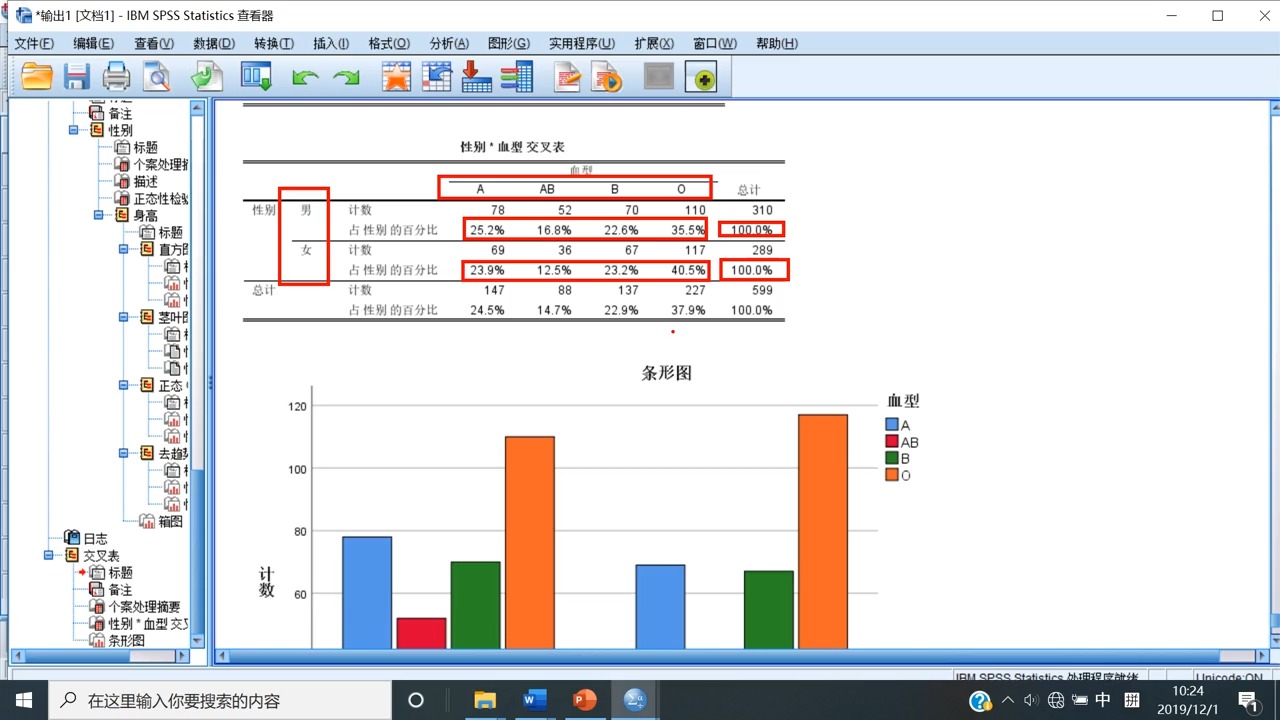
Task: Click the Windows search box
Action: click(219, 700)
